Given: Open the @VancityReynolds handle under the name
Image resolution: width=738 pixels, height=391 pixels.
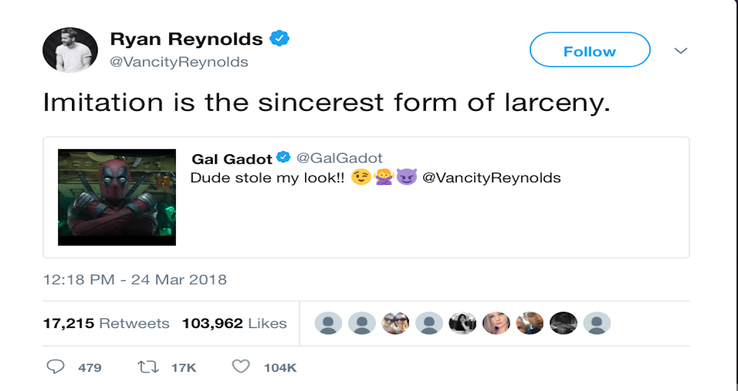Looking at the screenshot, I should tap(179, 62).
